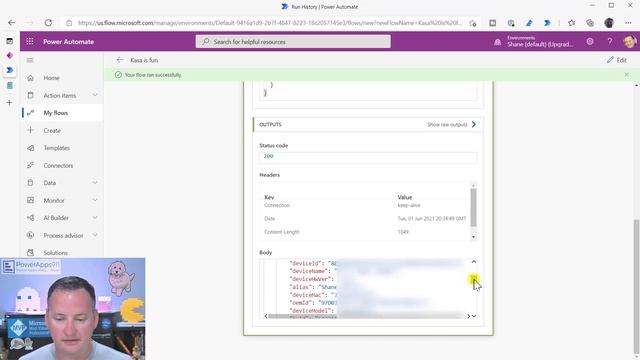Click the Monitor icon in navigation
The image size is (640, 360).
pyautogui.click(x=30, y=200)
